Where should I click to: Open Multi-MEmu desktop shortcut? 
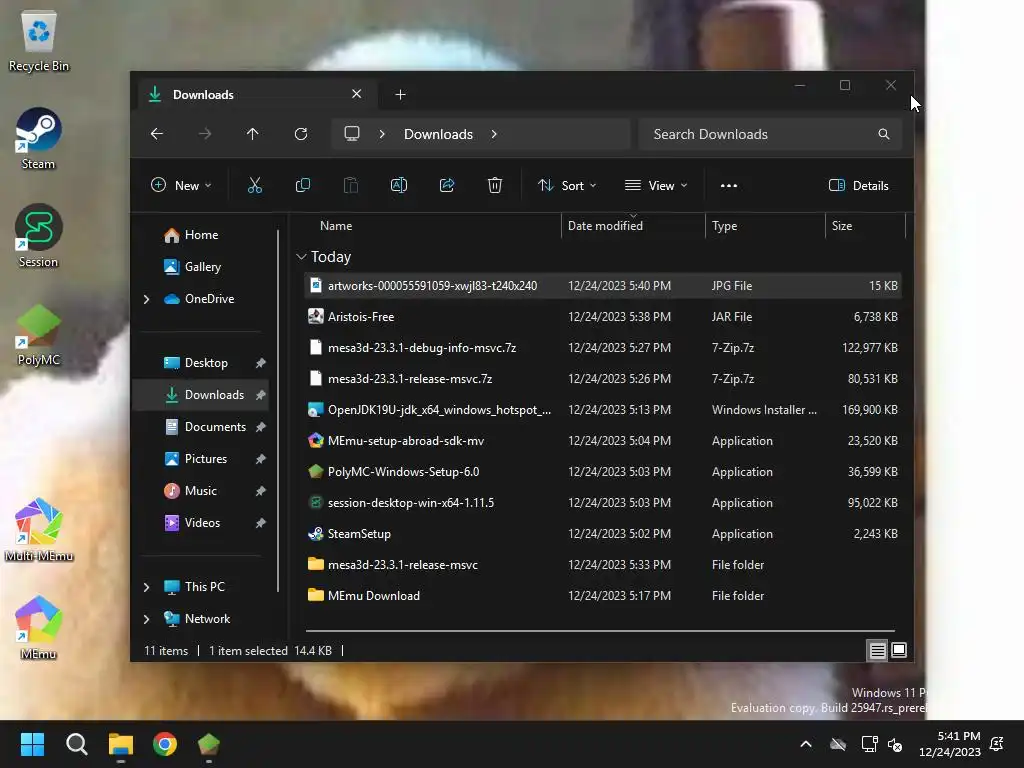[39, 530]
